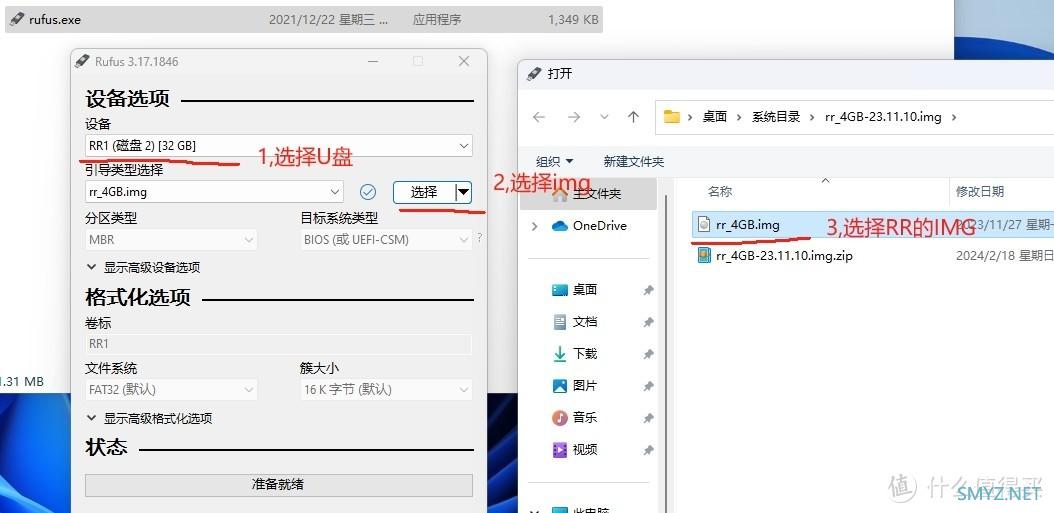Open 桌面 in quick access

tap(585, 290)
